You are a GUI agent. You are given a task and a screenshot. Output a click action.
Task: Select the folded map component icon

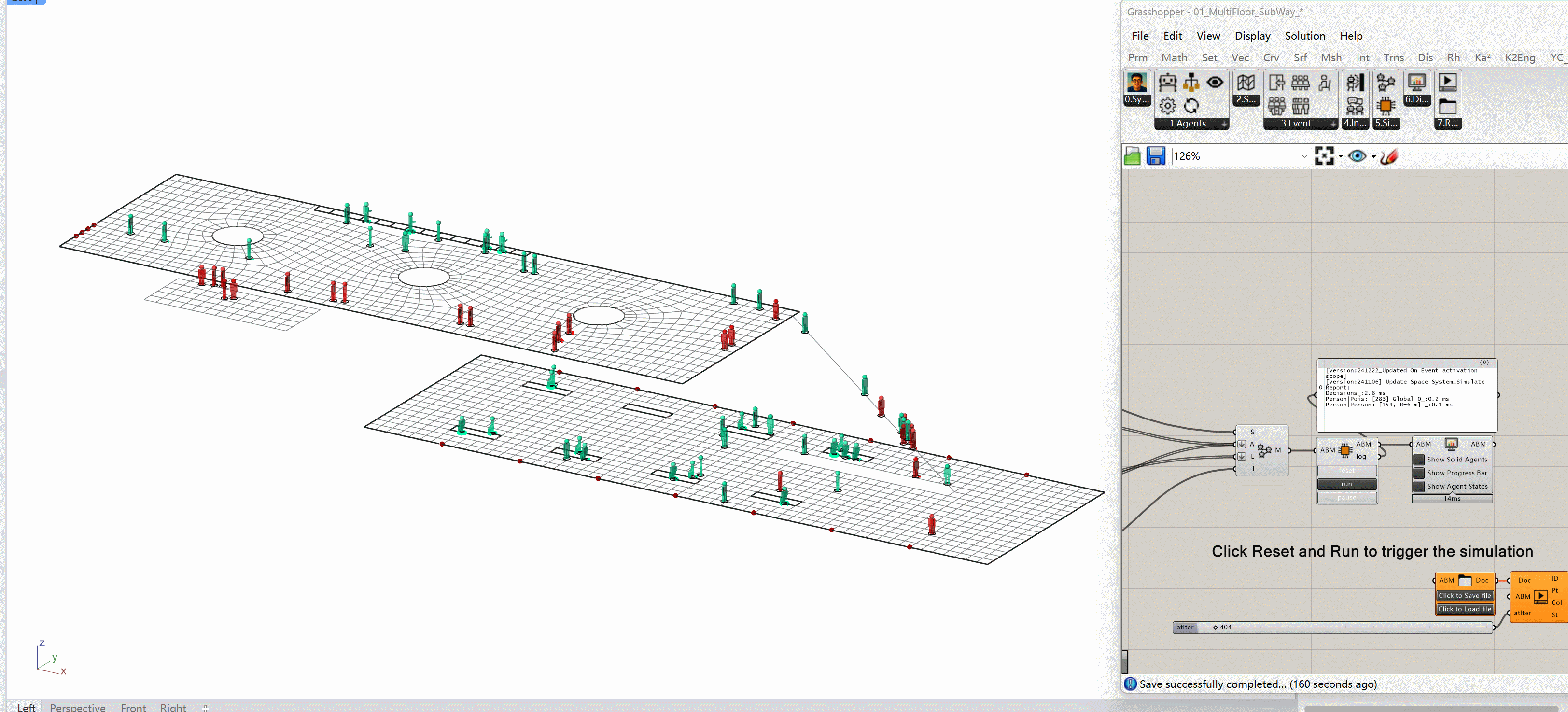pyautogui.click(x=1246, y=82)
